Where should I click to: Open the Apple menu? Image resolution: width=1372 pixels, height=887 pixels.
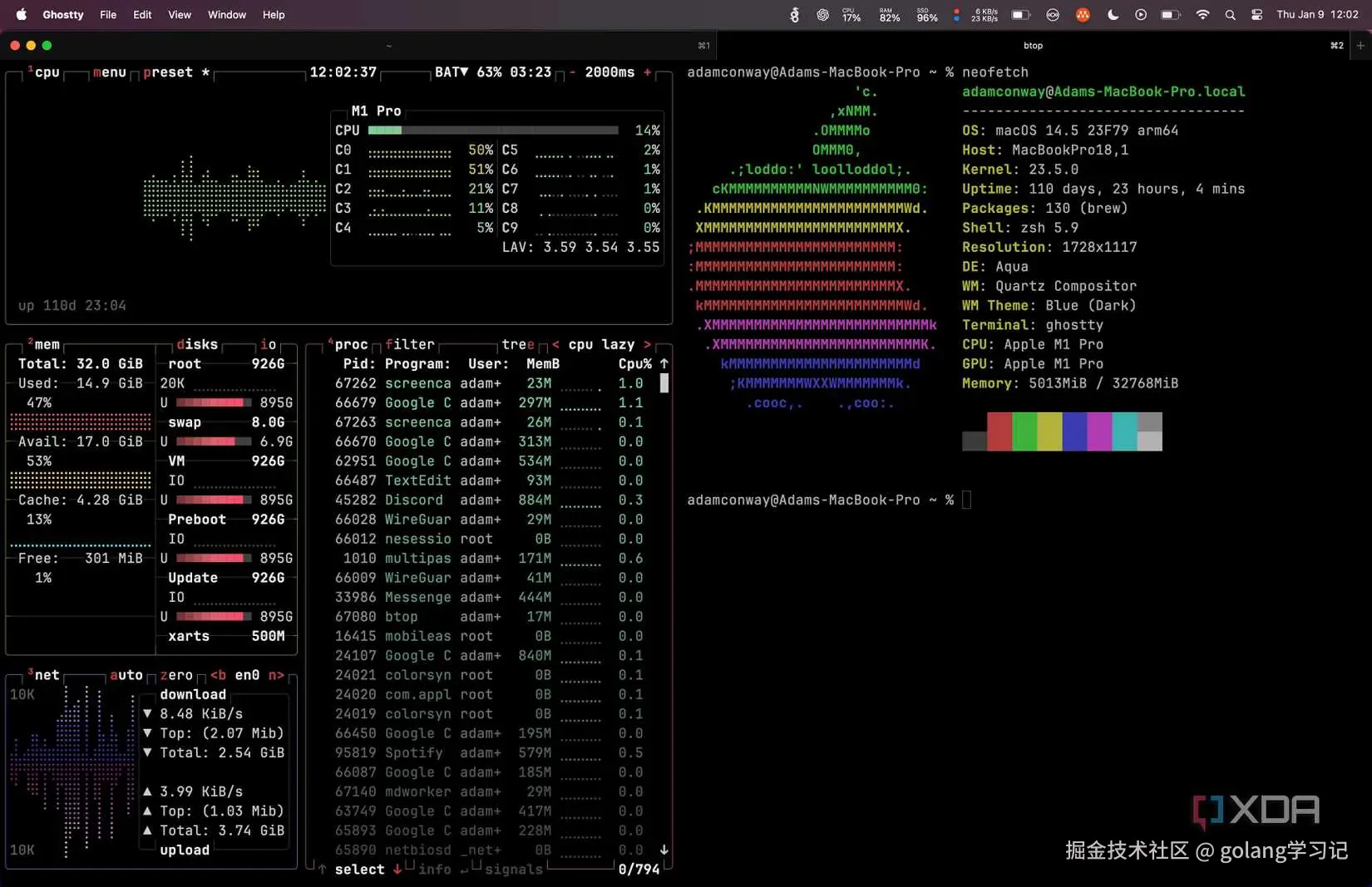[22, 14]
